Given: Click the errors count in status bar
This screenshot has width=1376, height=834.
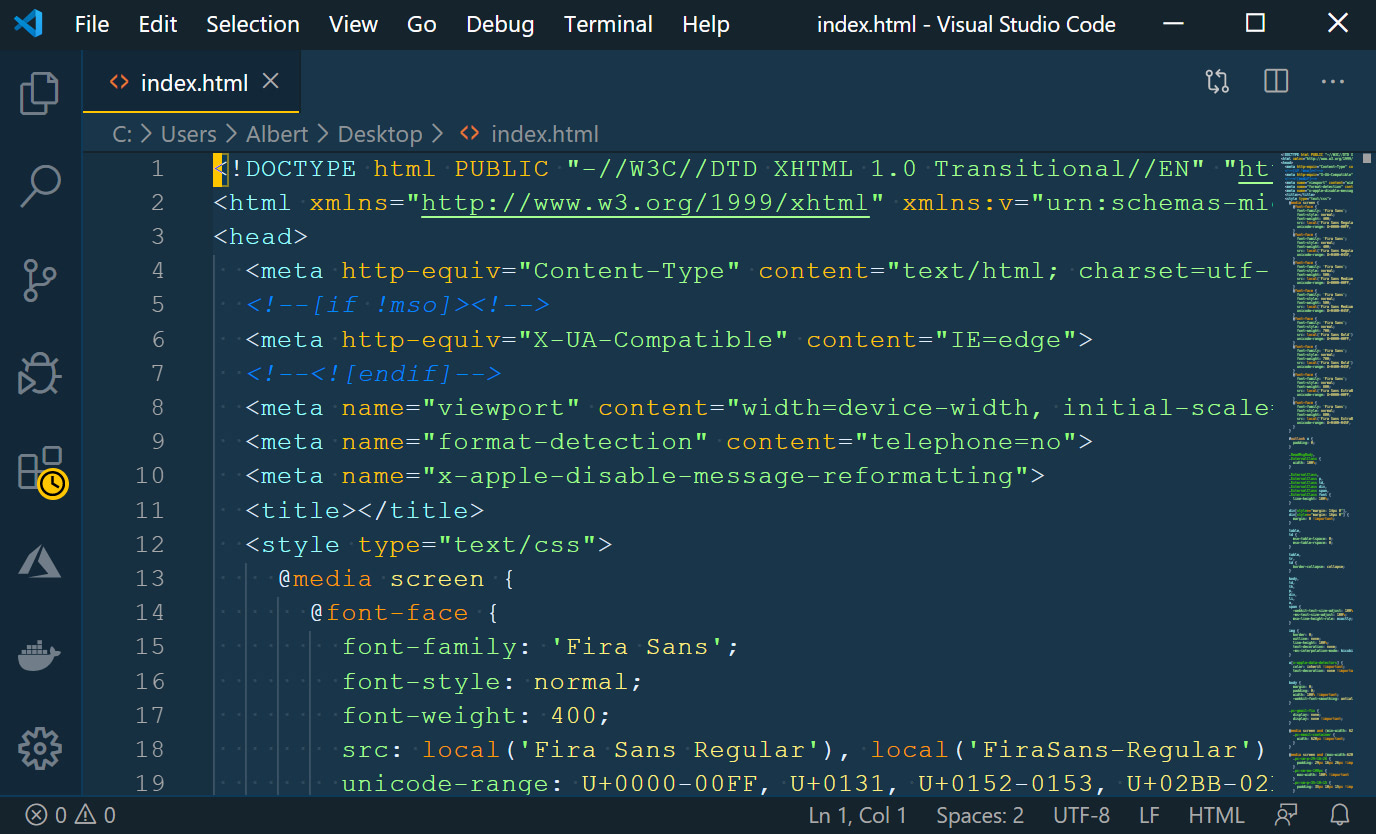Looking at the screenshot, I should click(x=46, y=815).
